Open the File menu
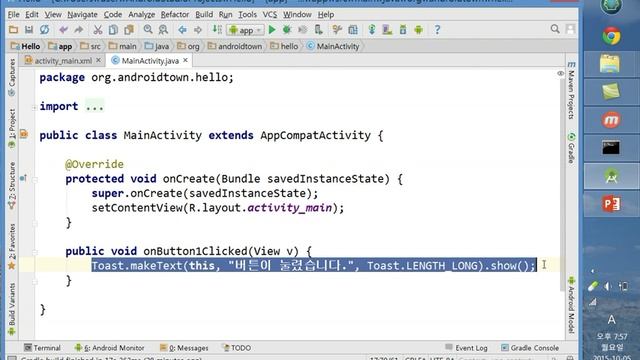The image size is (640, 360). [x=13, y=15]
